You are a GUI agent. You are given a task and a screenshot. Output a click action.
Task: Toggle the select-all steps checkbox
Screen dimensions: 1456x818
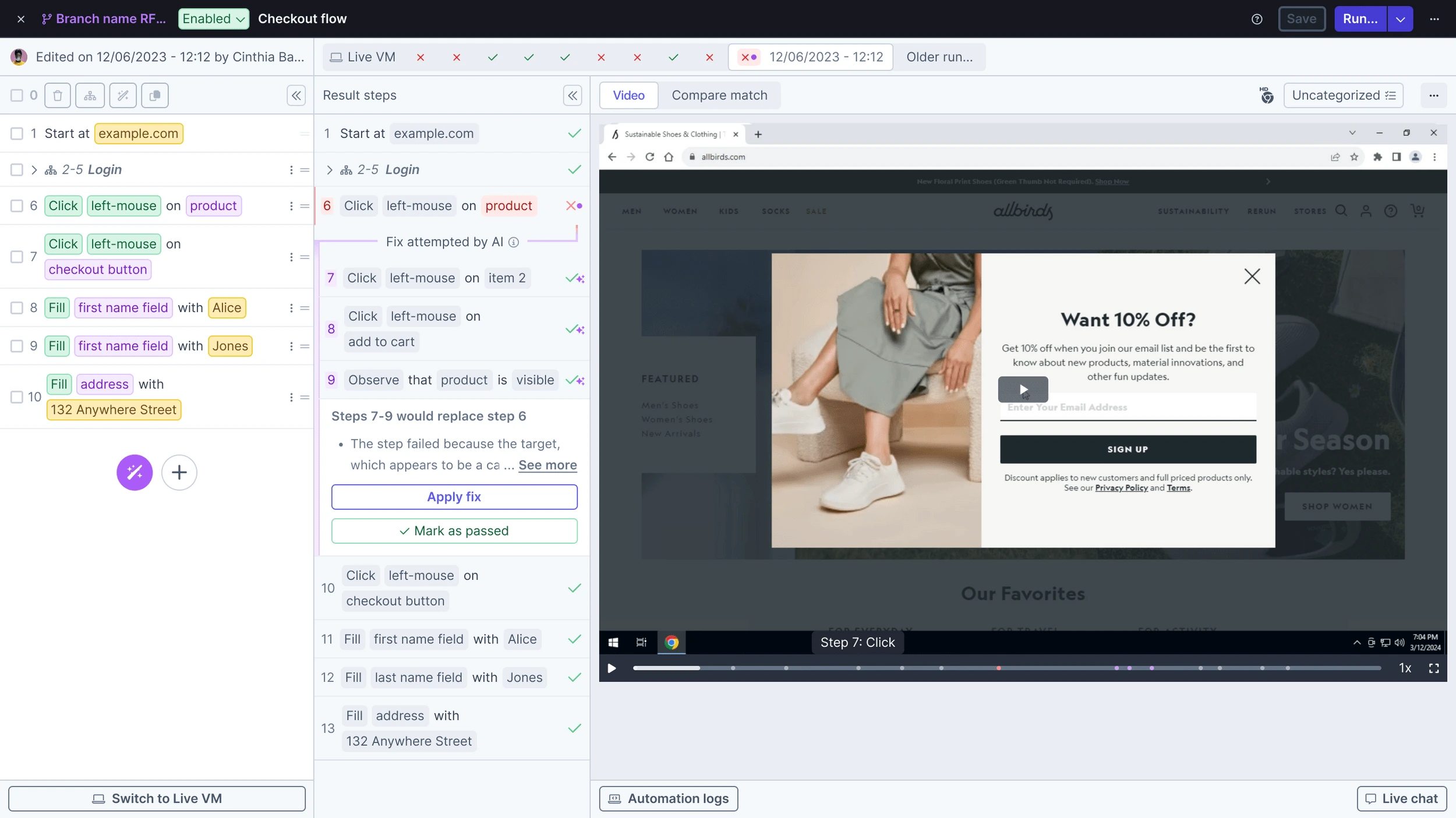click(17, 95)
